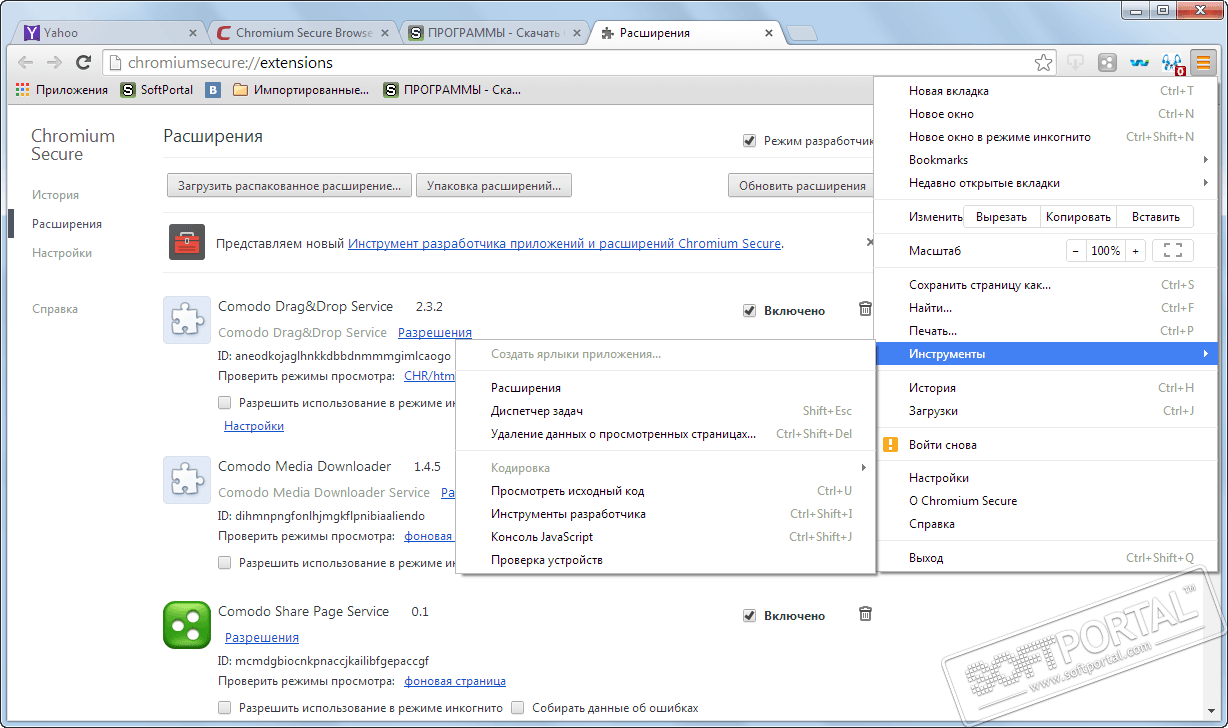Click Загрузить распакованное расширение button

(289, 185)
